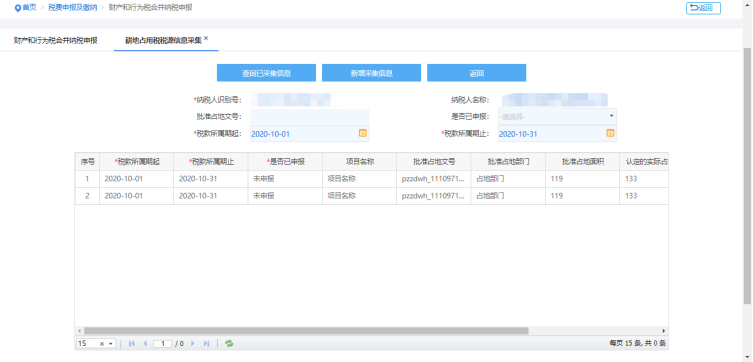Click the 批准占地文号 column header
753x362 pixels.
[434, 162]
